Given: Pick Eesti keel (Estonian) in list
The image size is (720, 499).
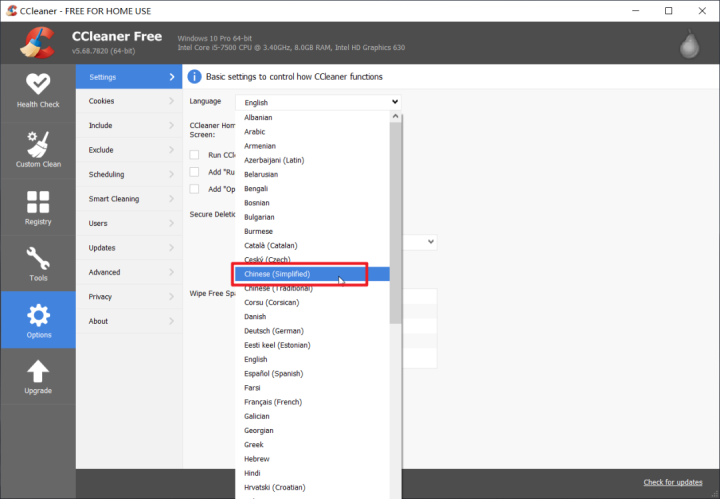Looking at the screenshot, I should [312, 345].
